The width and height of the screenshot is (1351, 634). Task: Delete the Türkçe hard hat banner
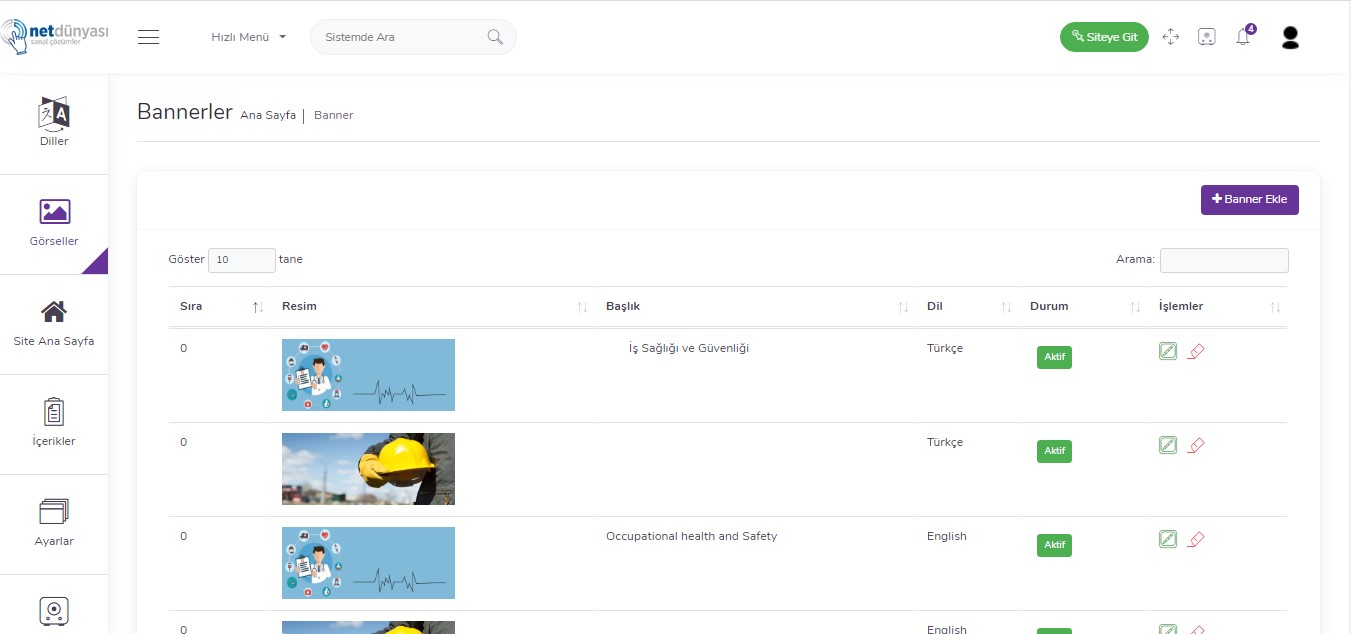[1196, 445]
